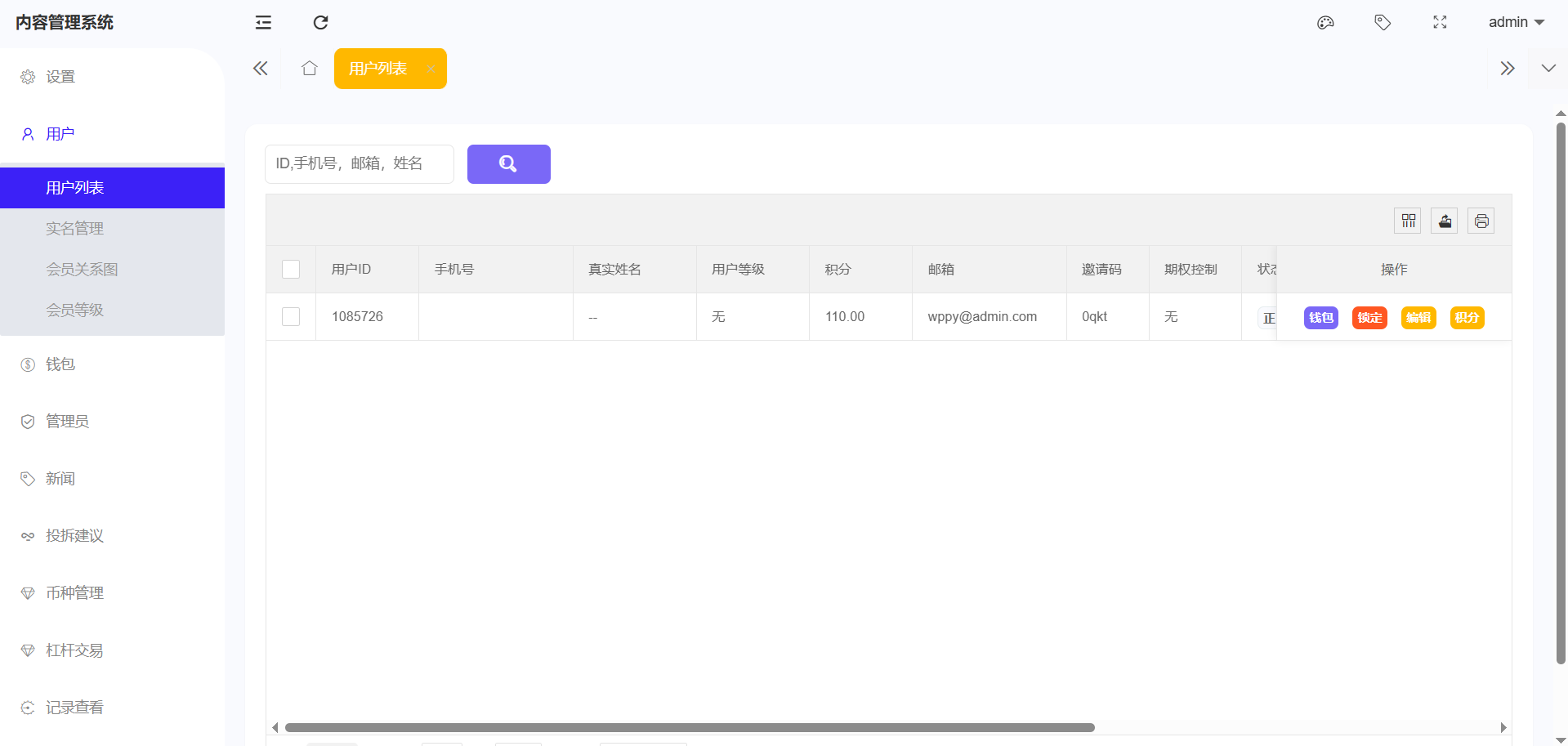1568x746 pixels.
Task: Open the theme palette icon
Action: coord(1325,23)
